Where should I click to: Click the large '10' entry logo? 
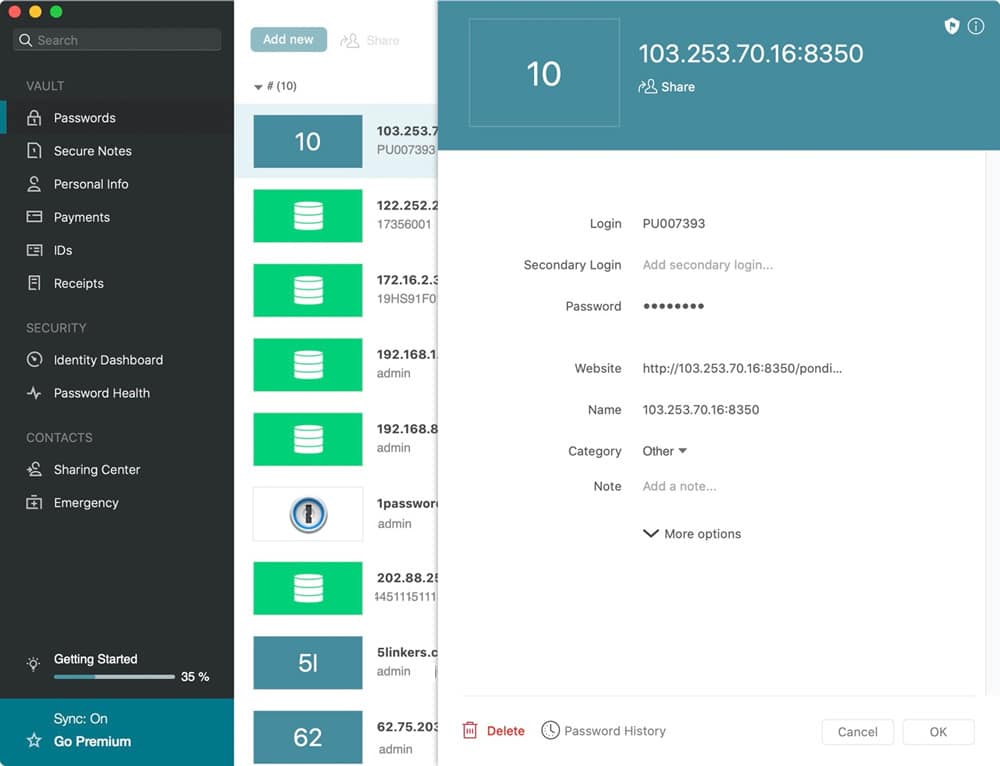544,73
